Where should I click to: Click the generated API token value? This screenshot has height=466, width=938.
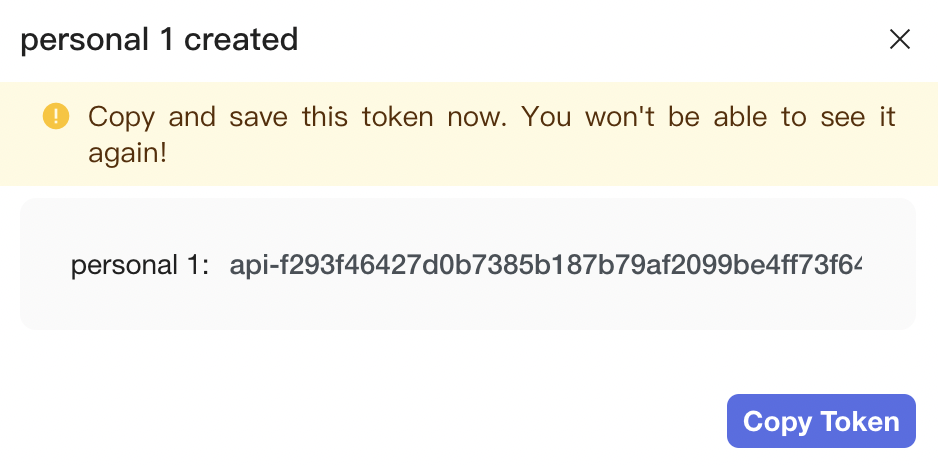coord(545,265)
